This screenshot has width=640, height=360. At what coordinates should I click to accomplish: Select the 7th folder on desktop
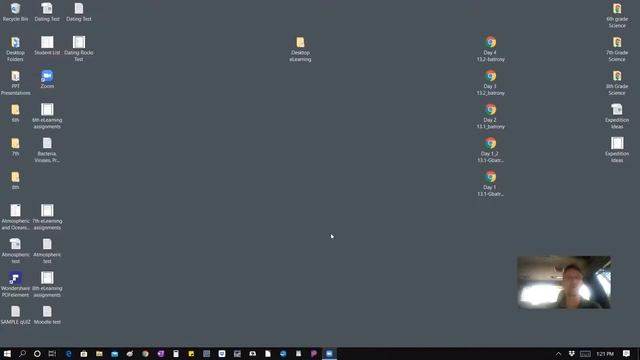tap(15, 147)
